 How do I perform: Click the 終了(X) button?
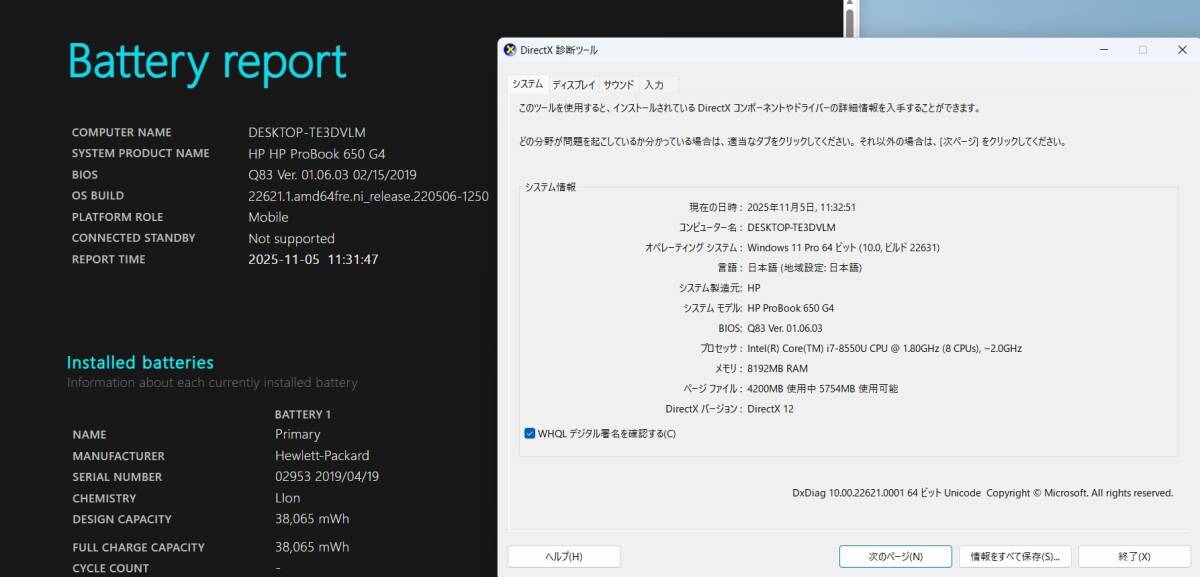click(x=1134, y=556)
